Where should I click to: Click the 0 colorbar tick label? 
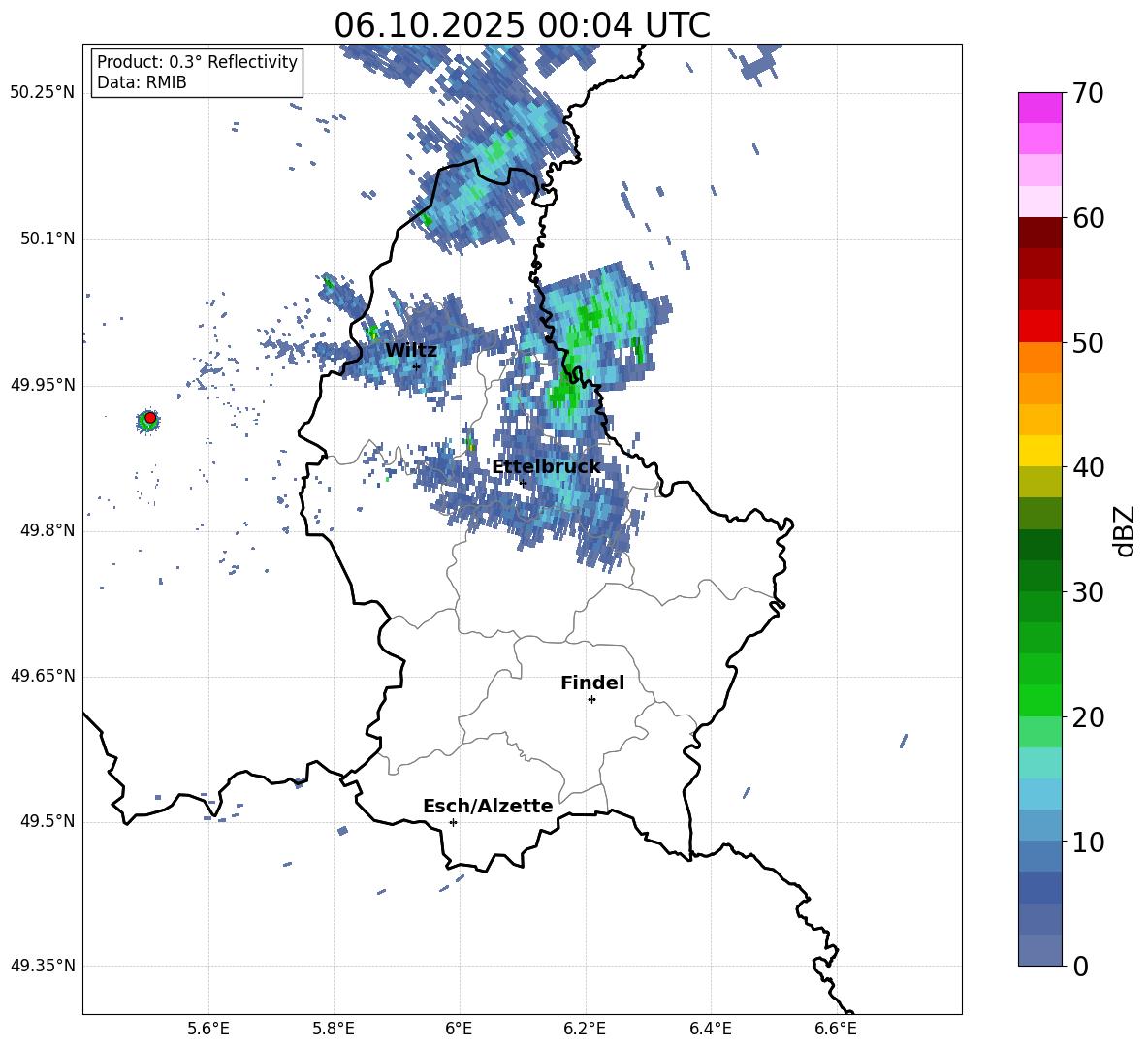coord(1080,966)
